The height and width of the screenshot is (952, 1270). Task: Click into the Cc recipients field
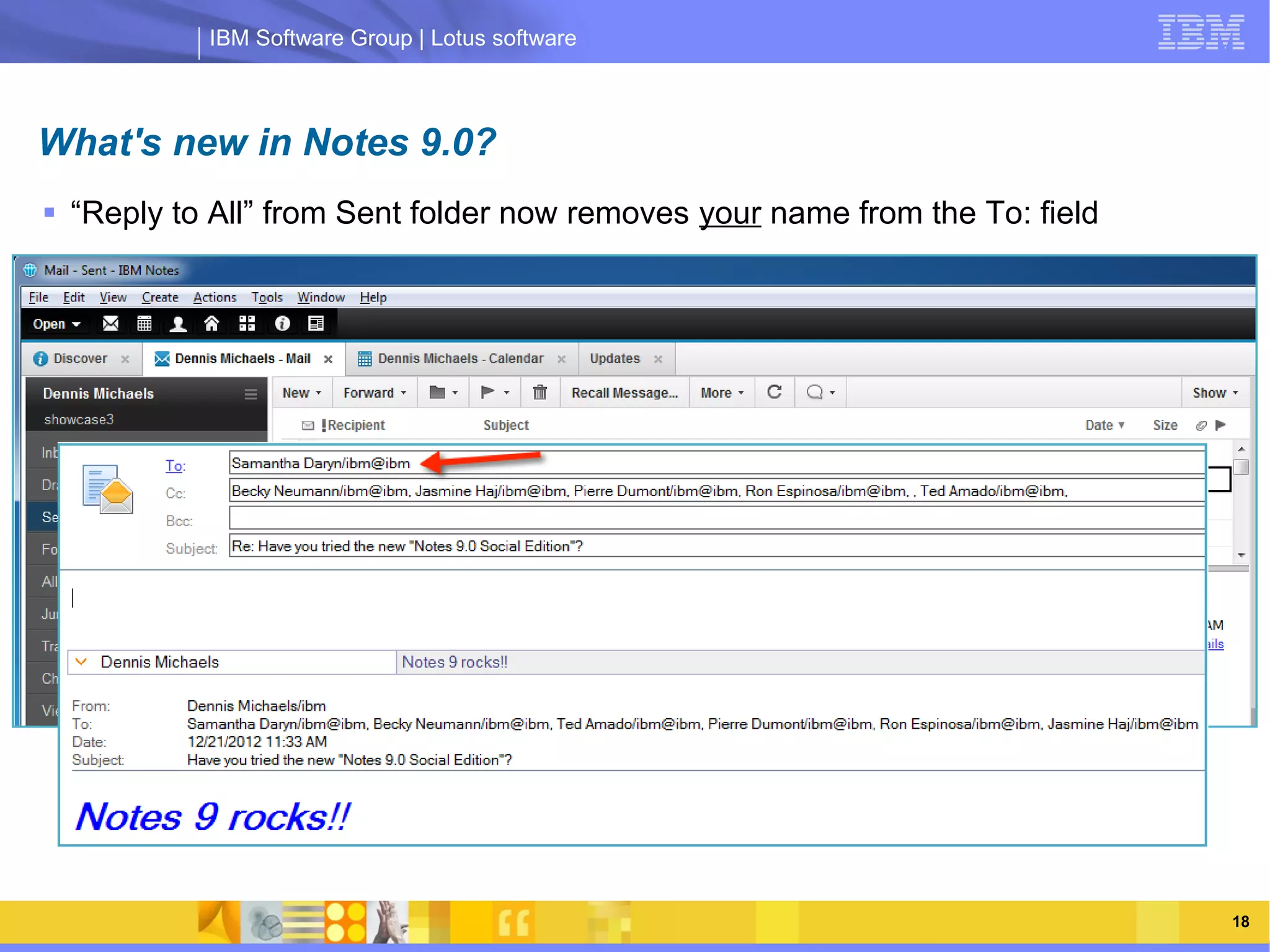[717, 491]
